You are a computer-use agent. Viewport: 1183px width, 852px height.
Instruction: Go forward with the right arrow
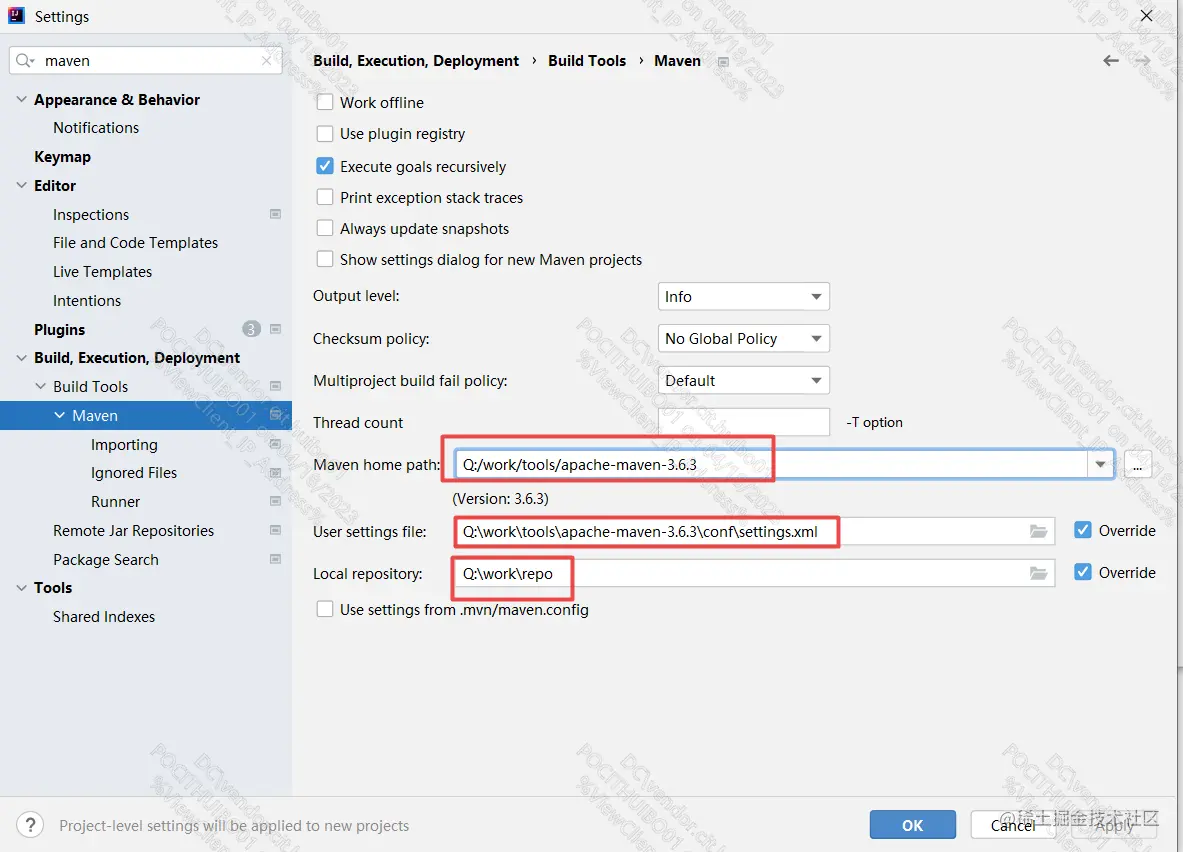[x=1143, y=60]
